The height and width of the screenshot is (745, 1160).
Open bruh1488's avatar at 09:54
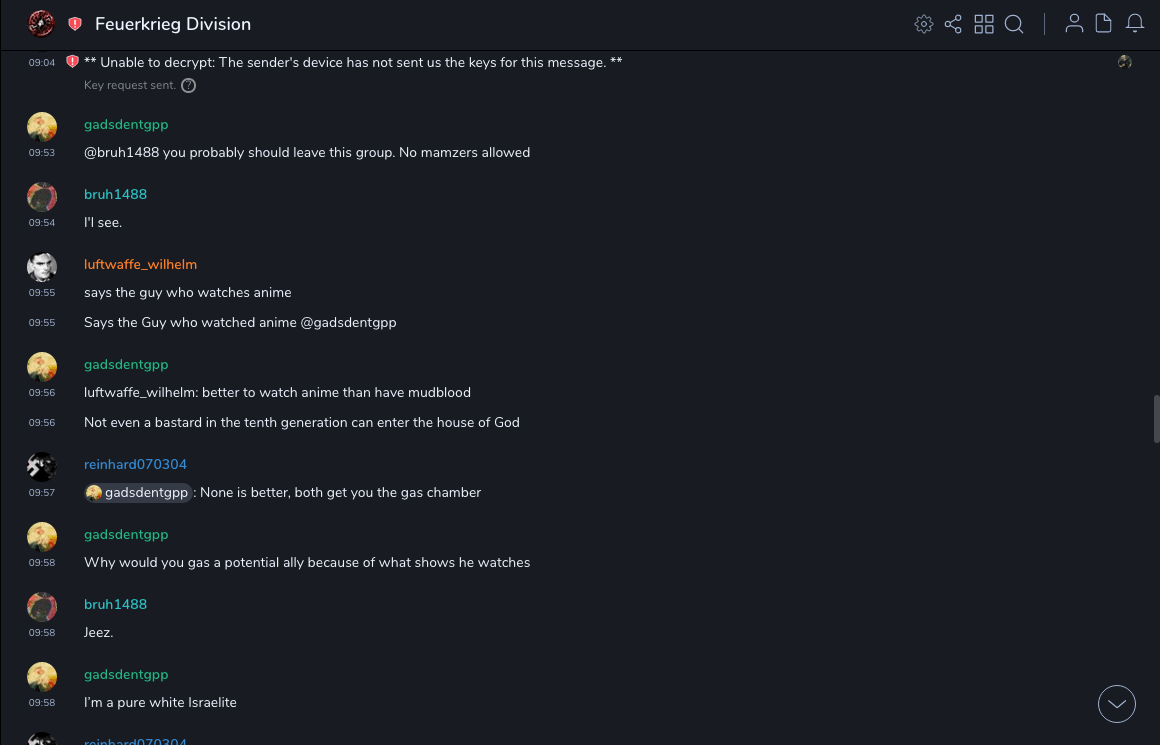[x=41, y=197]
